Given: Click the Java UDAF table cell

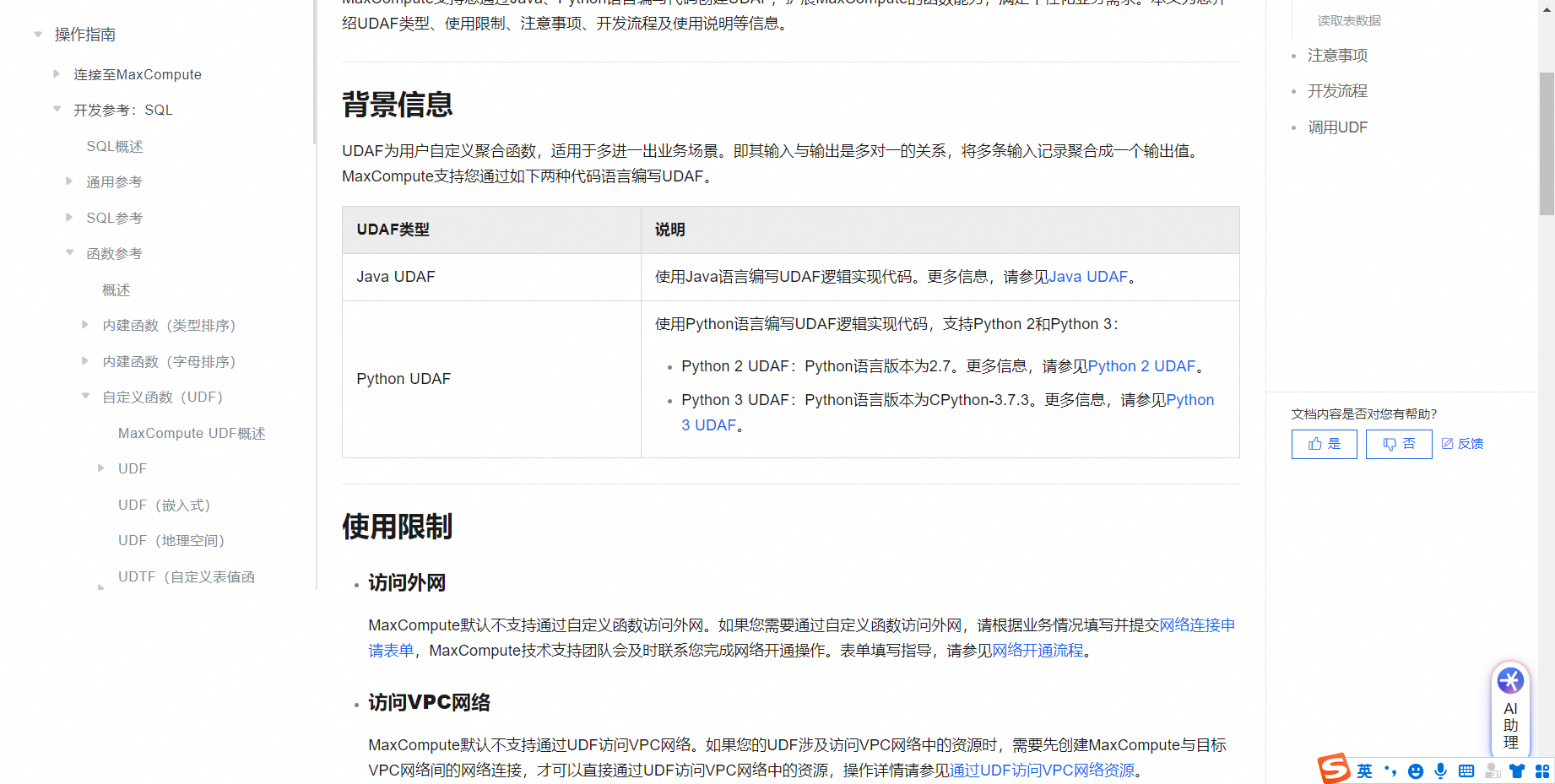Looking at the screenshot, I should coord(491,277).
